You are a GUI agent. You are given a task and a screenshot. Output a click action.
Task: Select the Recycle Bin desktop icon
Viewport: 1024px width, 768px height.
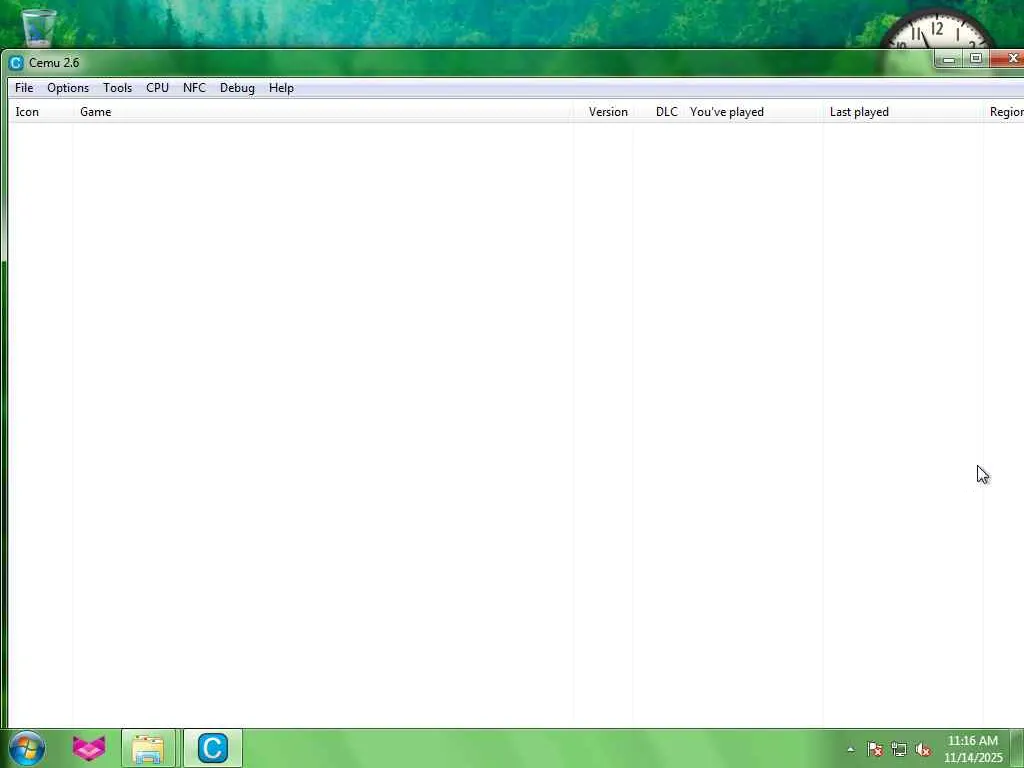pos(39,27)
